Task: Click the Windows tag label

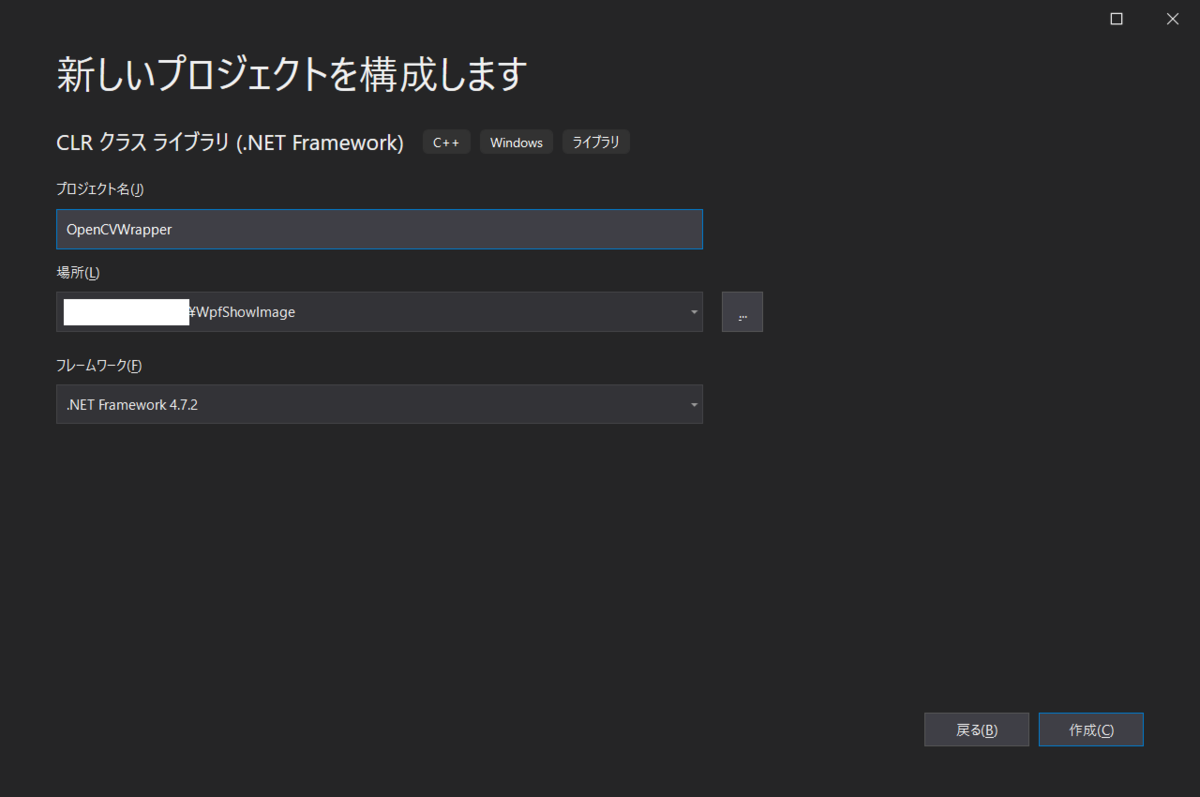Action: 516,142
